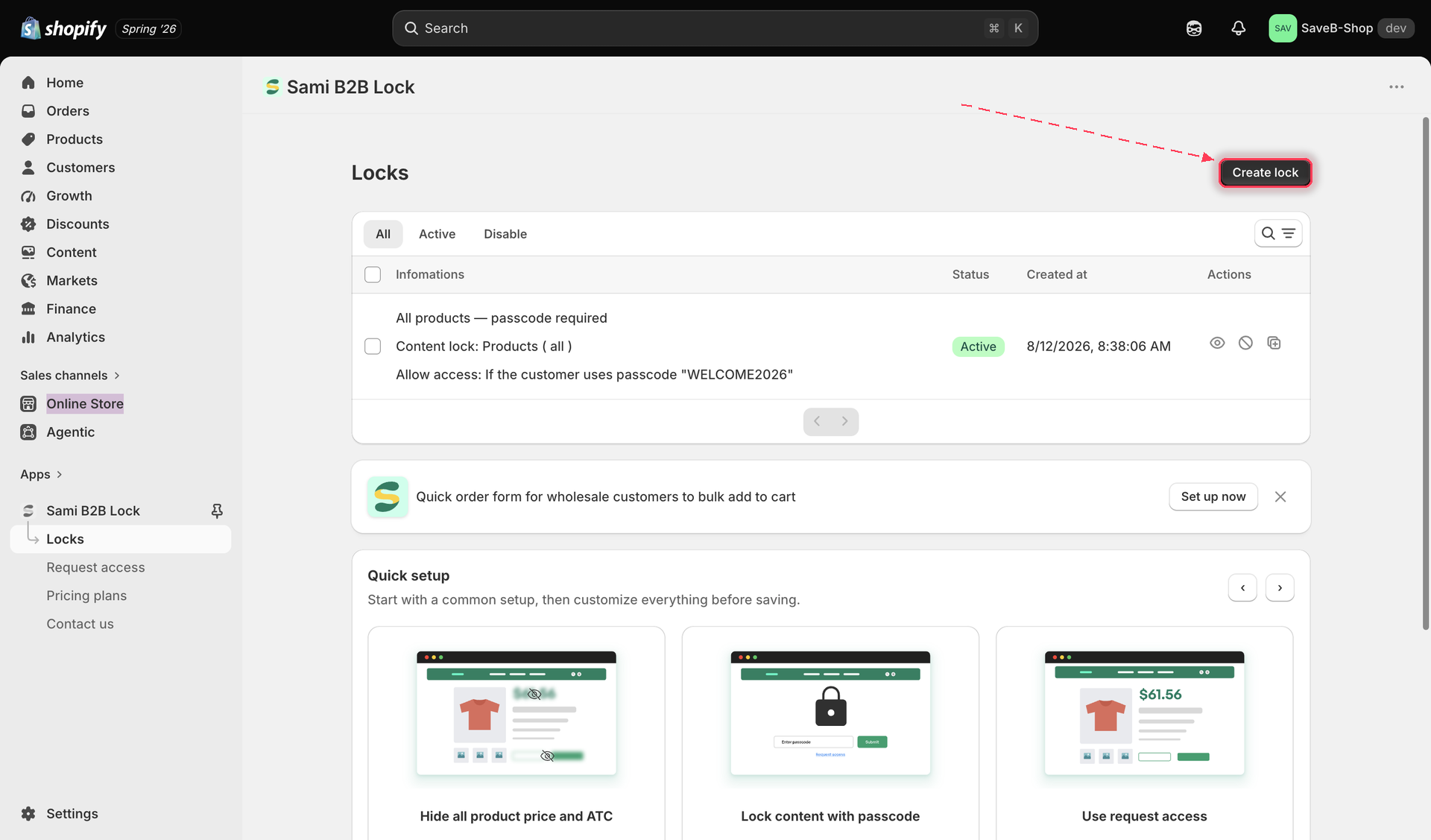Choose Lock content with passcode card
Screen dimensions: 1431x840
pos(830,734)
